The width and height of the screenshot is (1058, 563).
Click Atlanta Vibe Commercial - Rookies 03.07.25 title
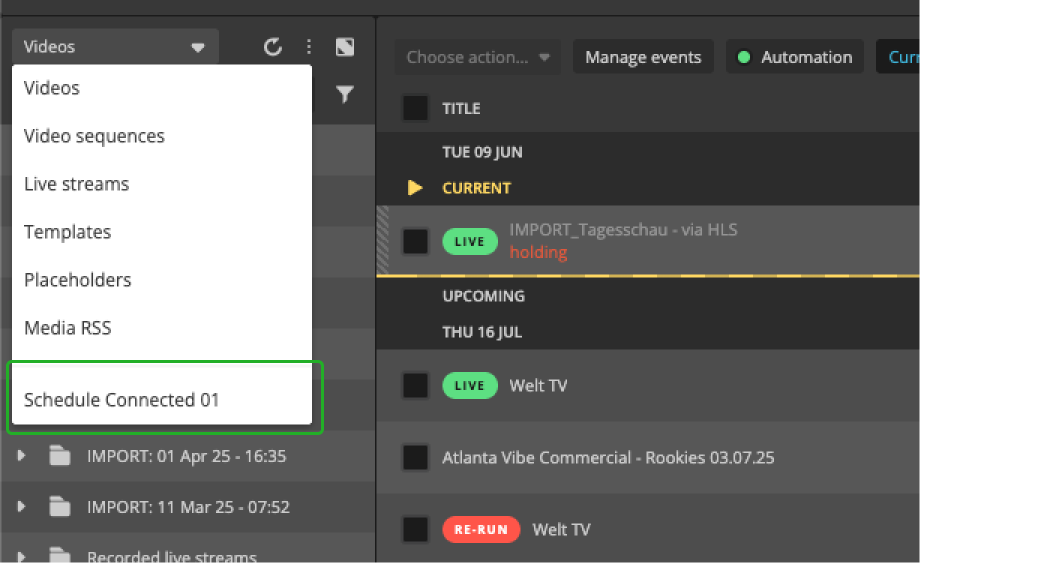608,458
